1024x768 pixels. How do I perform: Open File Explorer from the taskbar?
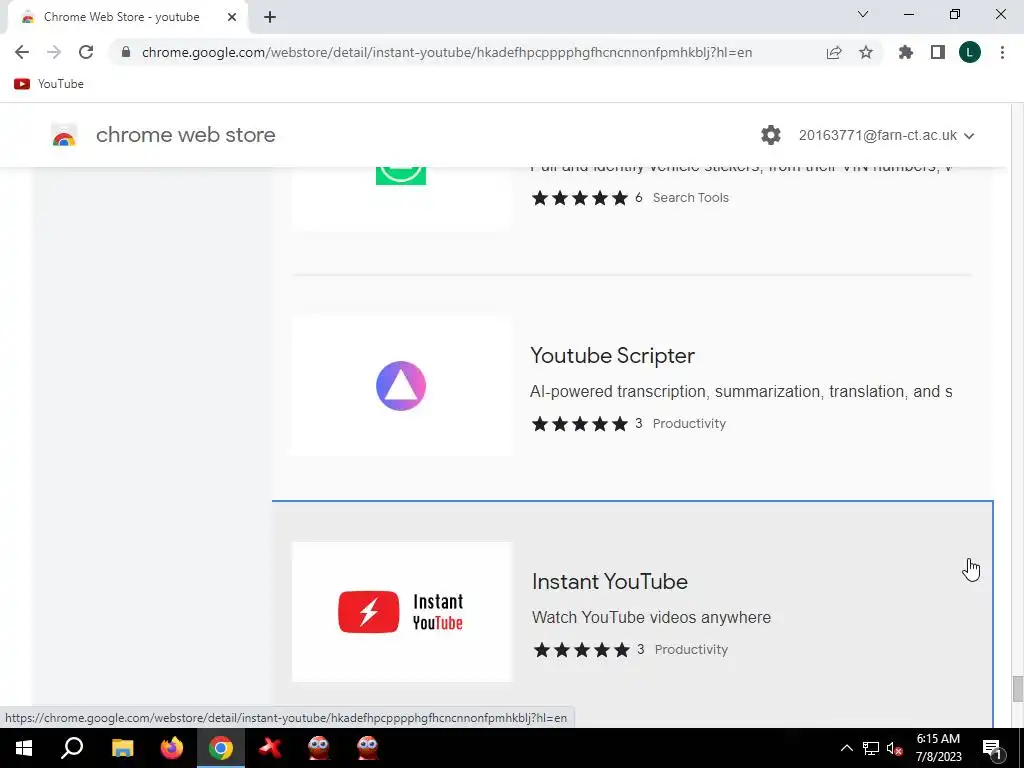(x=122, y=748)
